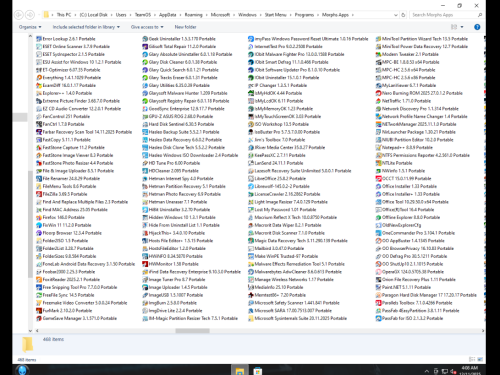500x375 pixels.
Task: Show hidden tray icons chevron
Action: click(427, 371)
